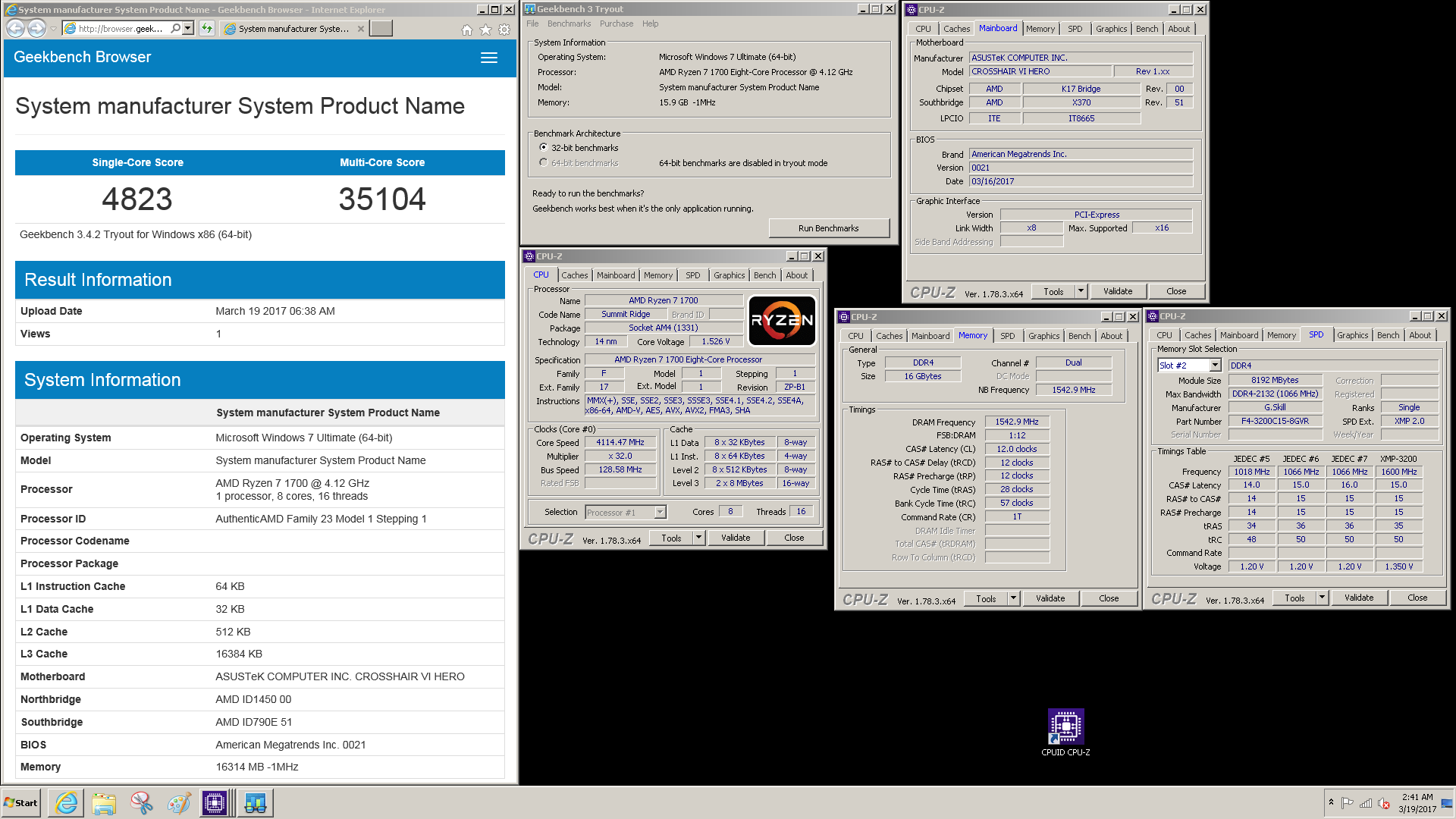Viewport: 1456px width, 819px height.
Task: Click the taskbar clock showing 2:41 AM
Action: click(1417, 803)
